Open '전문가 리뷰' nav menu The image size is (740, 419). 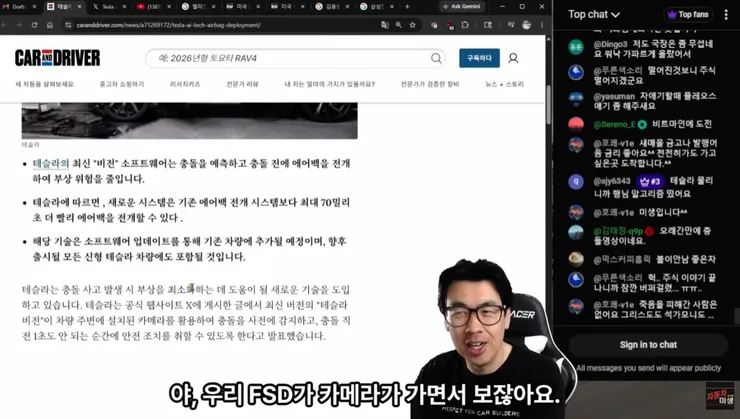coord(242,84)
